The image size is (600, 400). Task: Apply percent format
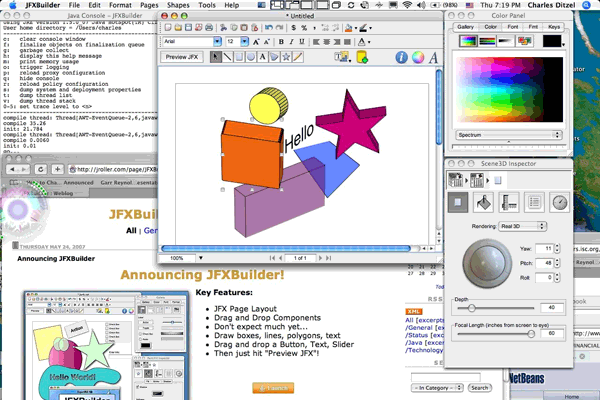[304, 28]
